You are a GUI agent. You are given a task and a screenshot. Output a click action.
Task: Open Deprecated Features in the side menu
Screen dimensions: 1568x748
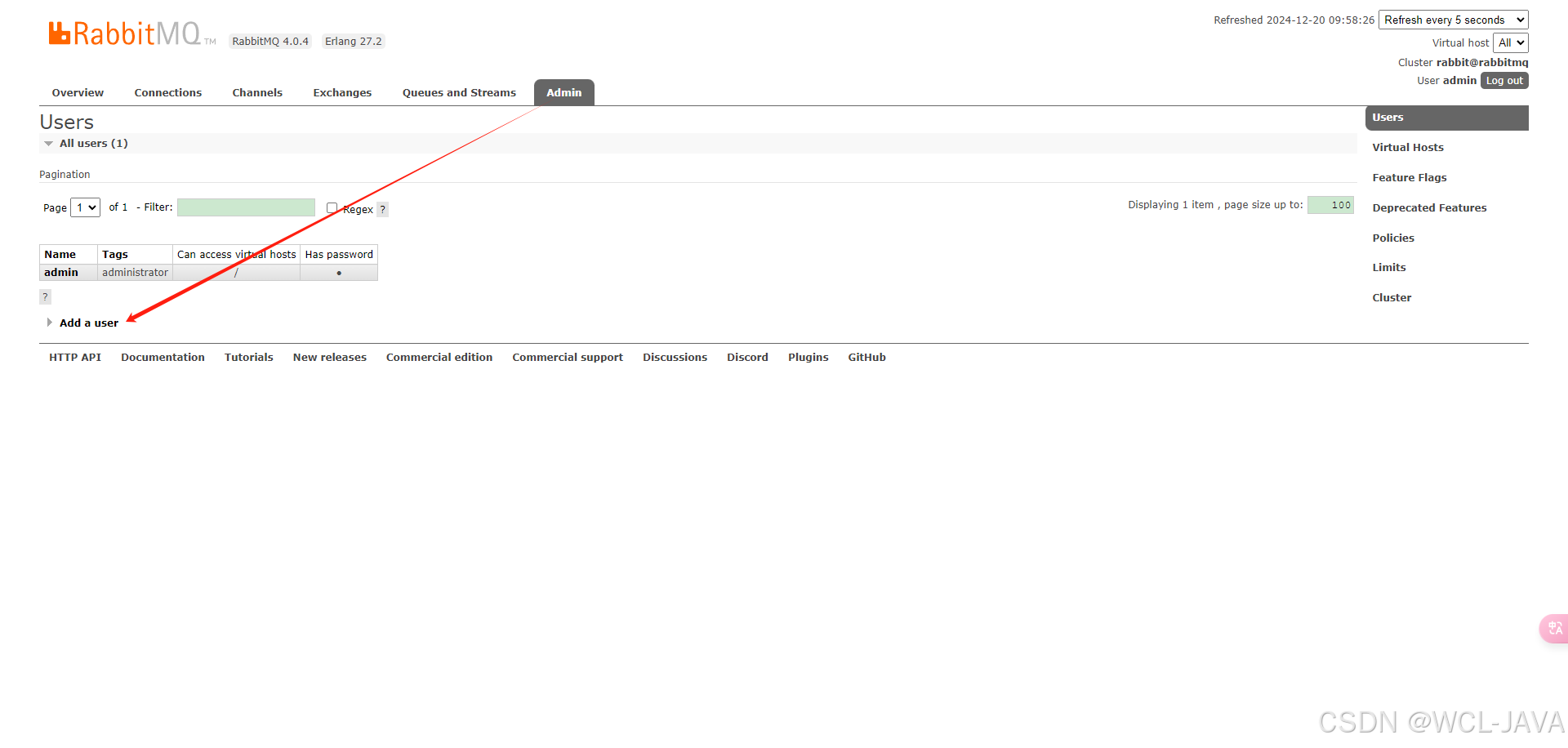pos(1429,207)
